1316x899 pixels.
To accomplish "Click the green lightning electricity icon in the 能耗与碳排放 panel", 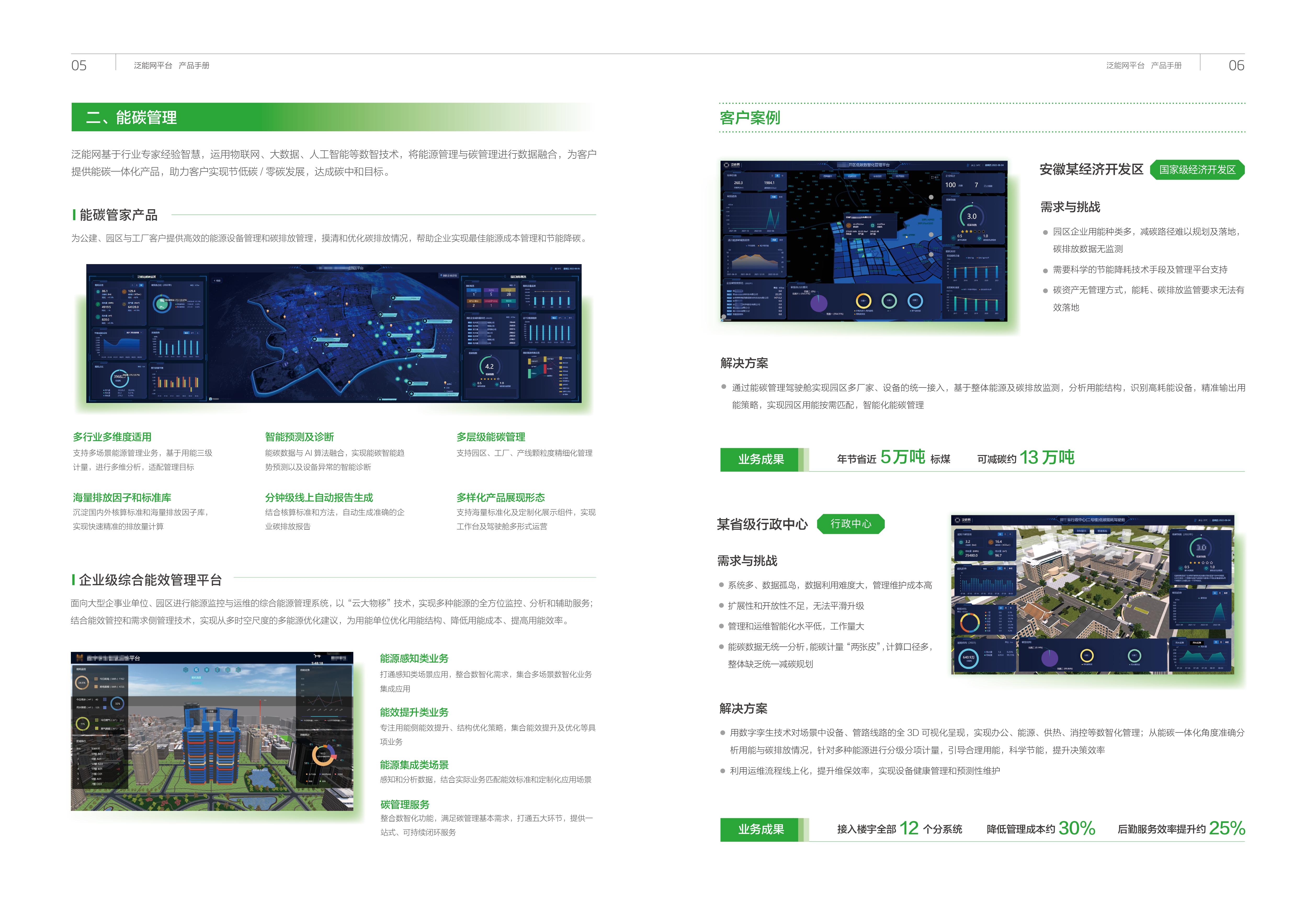I will pos(961,553).
